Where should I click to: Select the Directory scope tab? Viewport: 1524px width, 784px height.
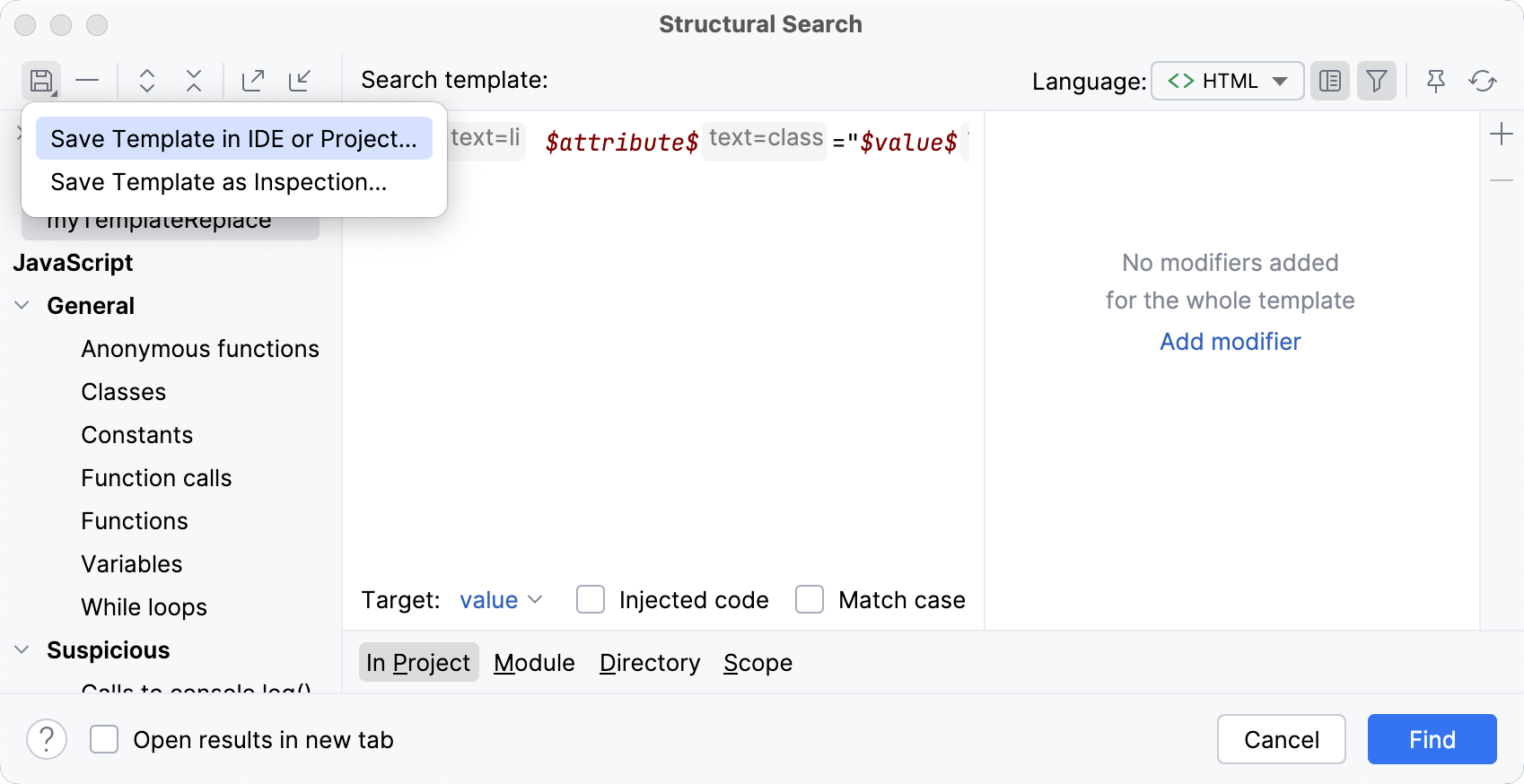650,662
